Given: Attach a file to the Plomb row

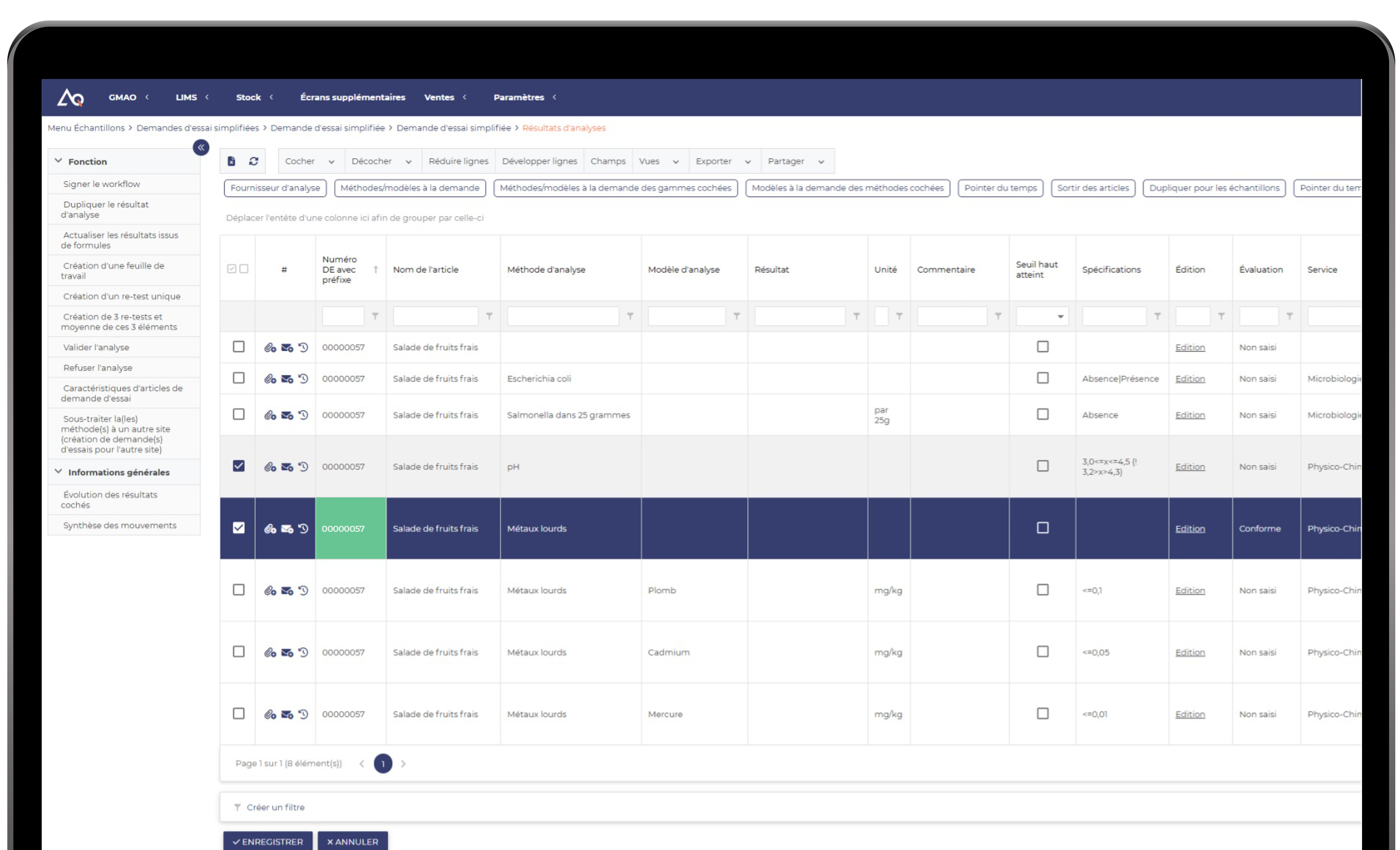Looking at the screenshot, I should pyautogui.click(x=269, y=590).
